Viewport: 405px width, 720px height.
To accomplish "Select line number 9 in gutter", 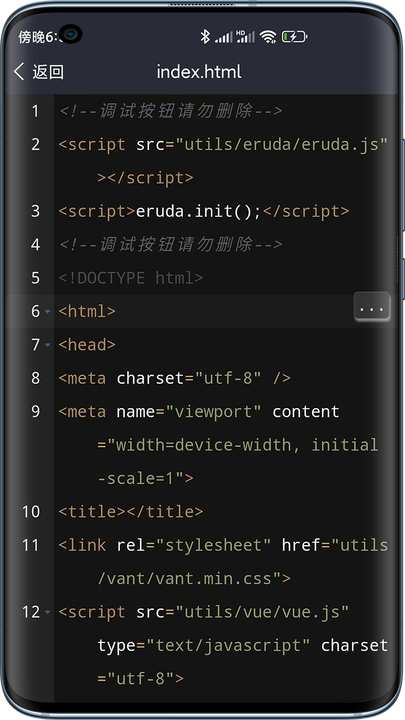I will (35, 411).
